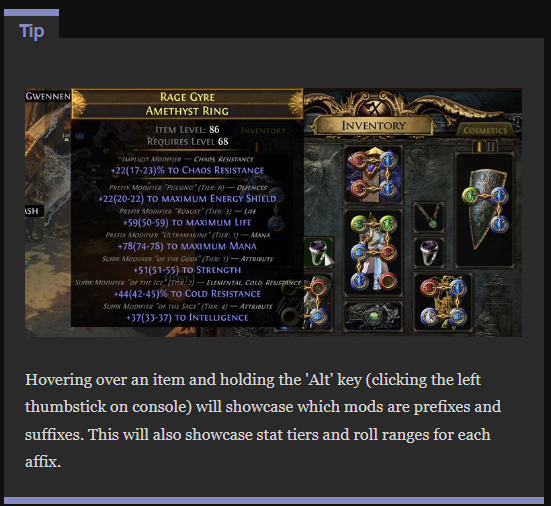
Task: Click the tip screenshot image
Action: click(273, 213)
